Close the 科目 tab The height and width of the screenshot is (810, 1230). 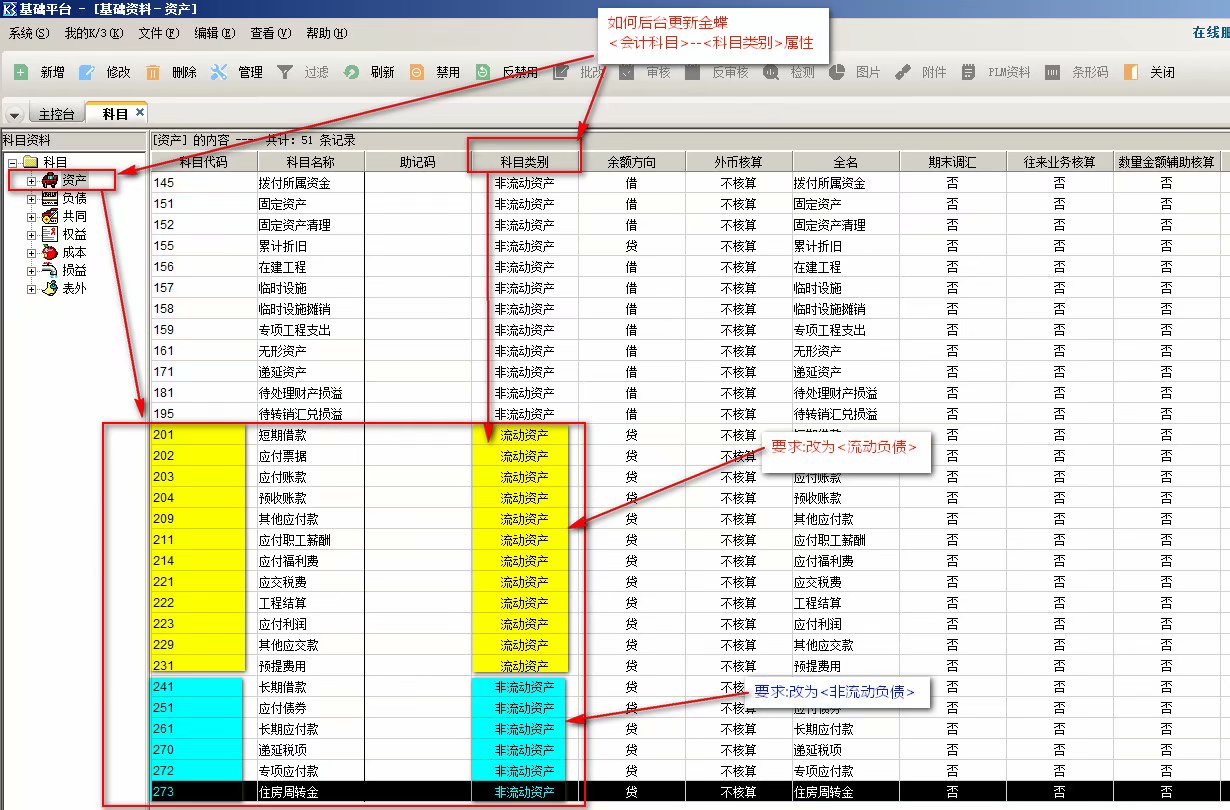coord(139,112)
